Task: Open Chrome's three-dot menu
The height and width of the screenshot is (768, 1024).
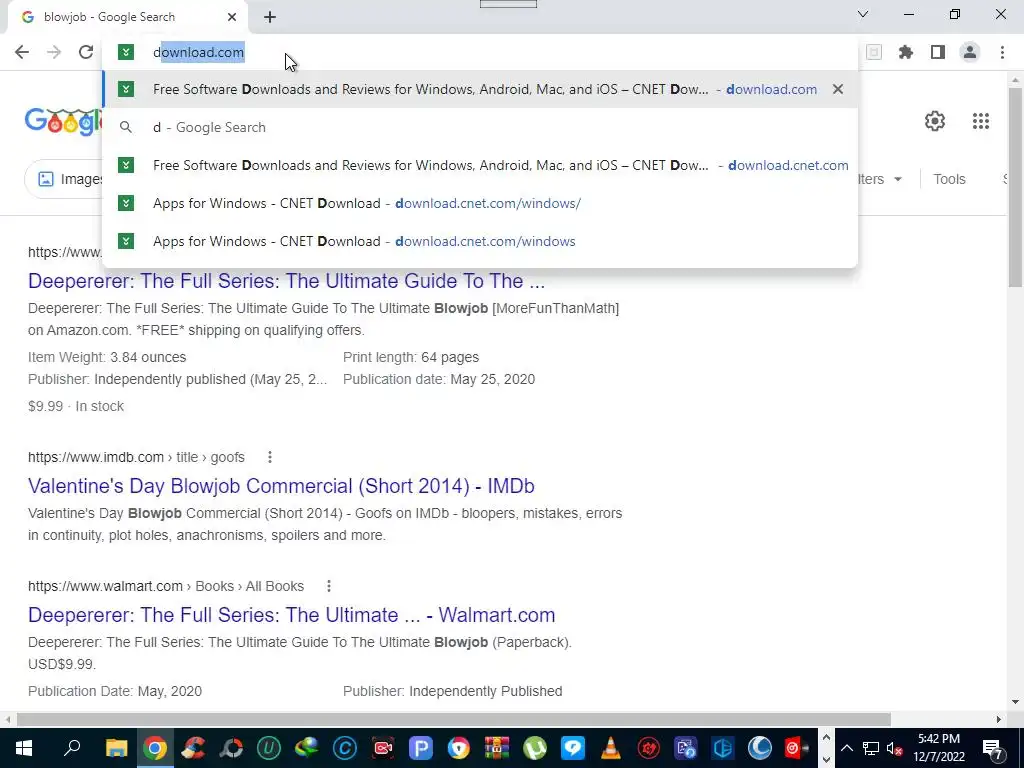Action: click(x=1002, y=52)
